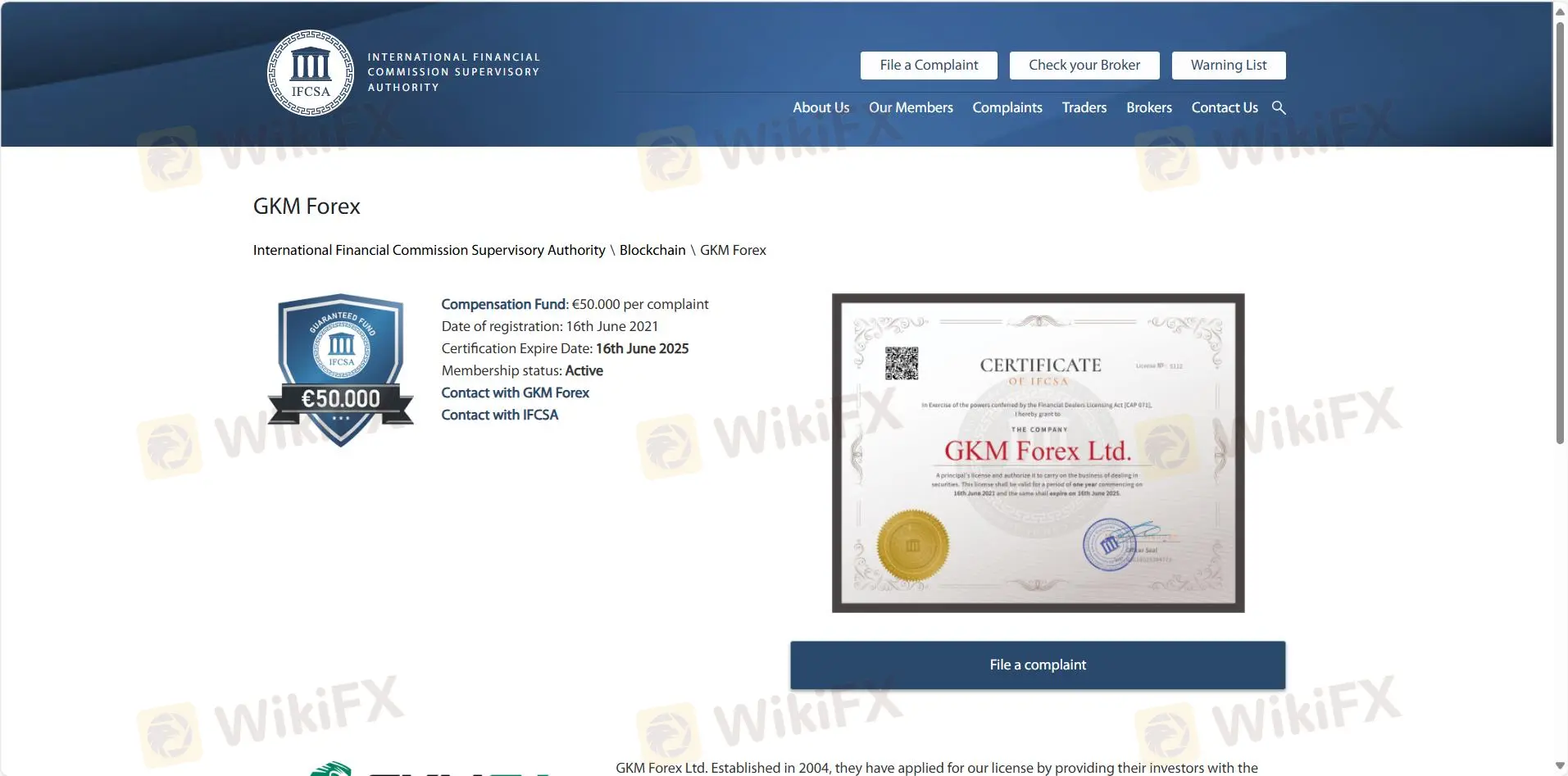1568x776 pixels.
Task: Click the Blockchain breadcrumb link
Action: 652,250
